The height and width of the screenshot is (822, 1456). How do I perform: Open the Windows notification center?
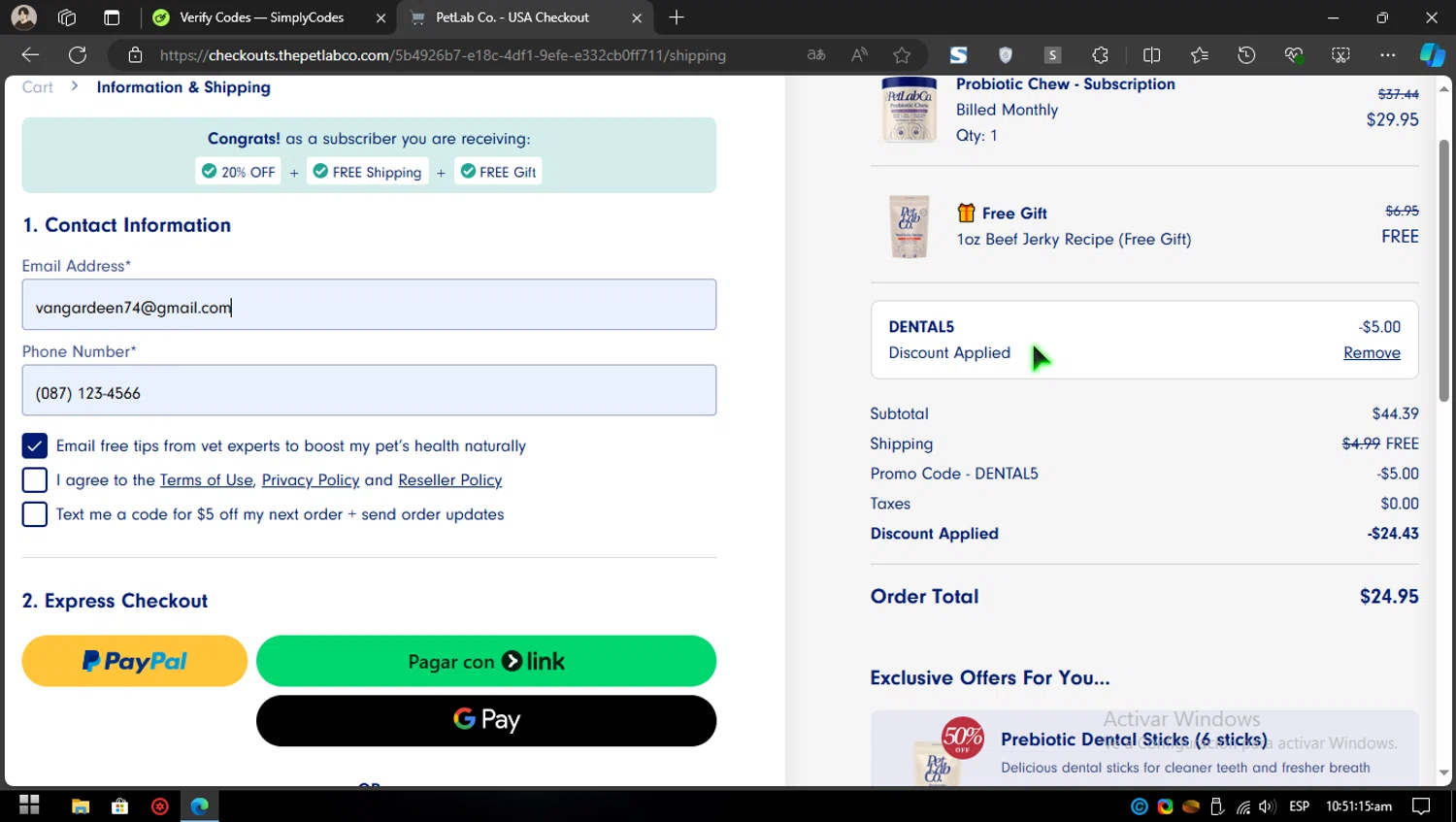[1421, 806]
